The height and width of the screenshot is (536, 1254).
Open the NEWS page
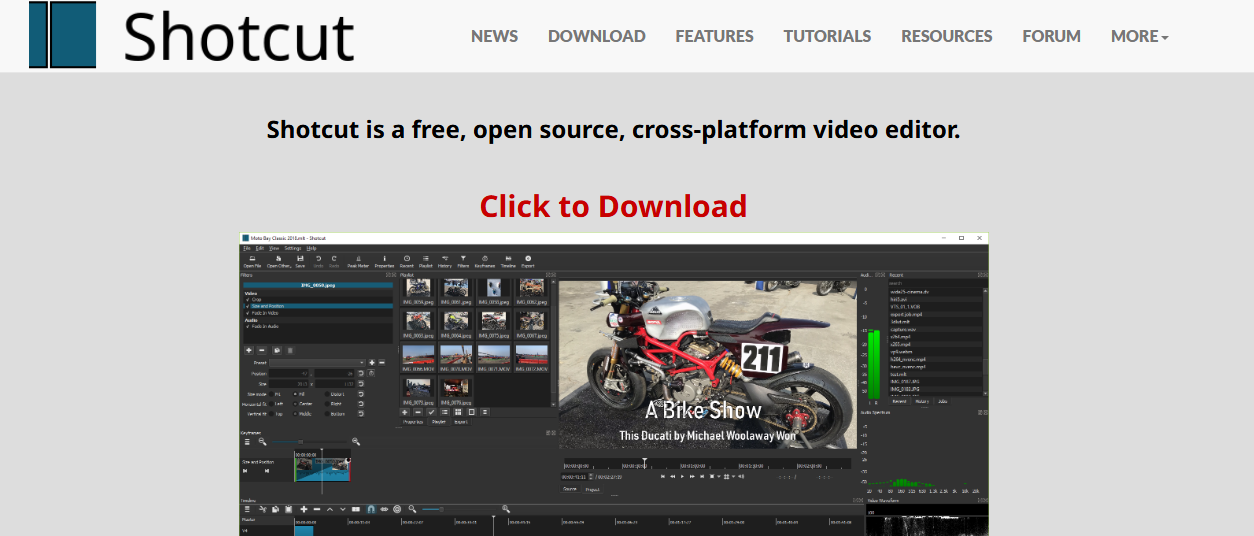click(x=494, y=36)
